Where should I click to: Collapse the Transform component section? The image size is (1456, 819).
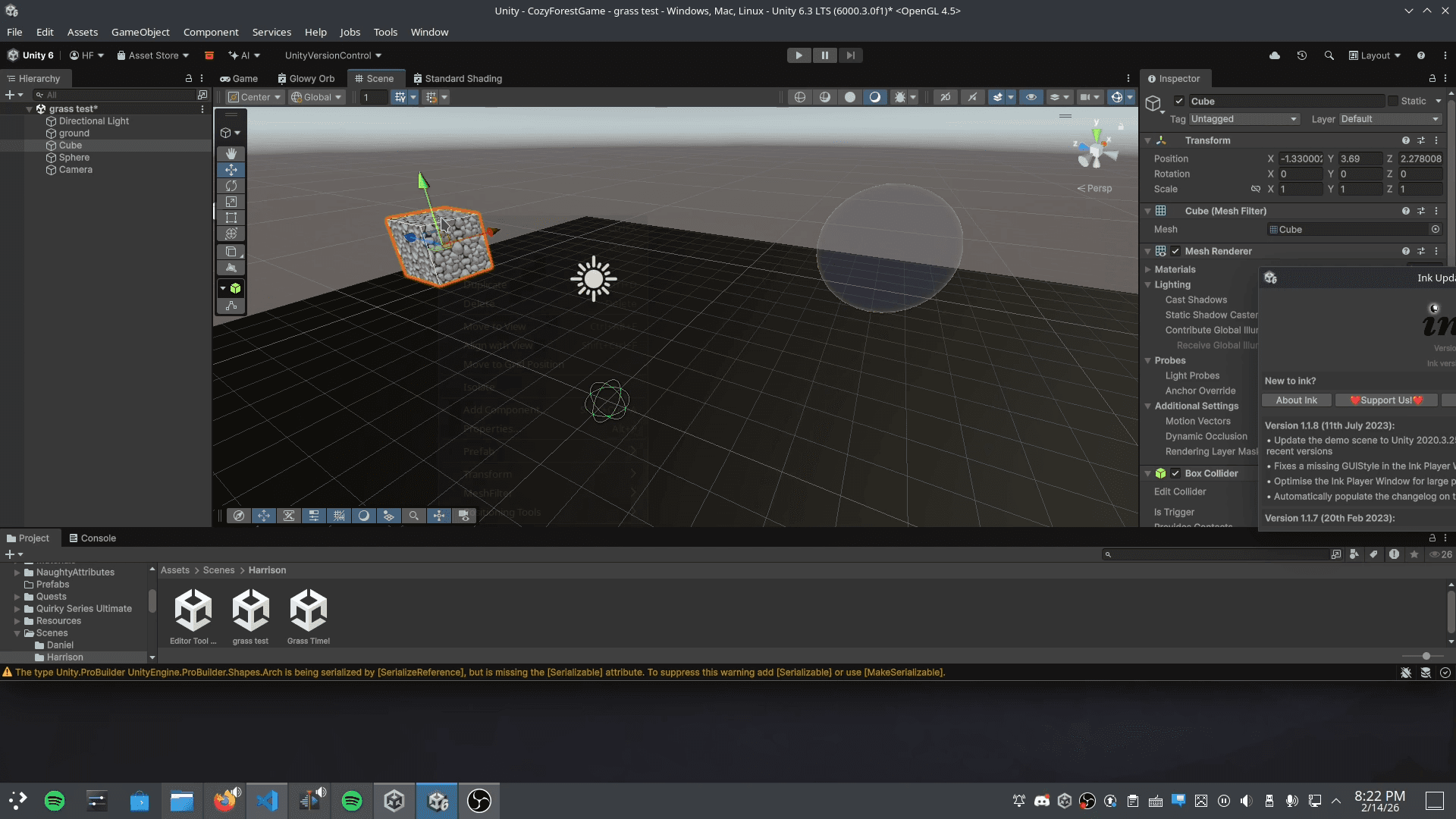point(1149,140)
